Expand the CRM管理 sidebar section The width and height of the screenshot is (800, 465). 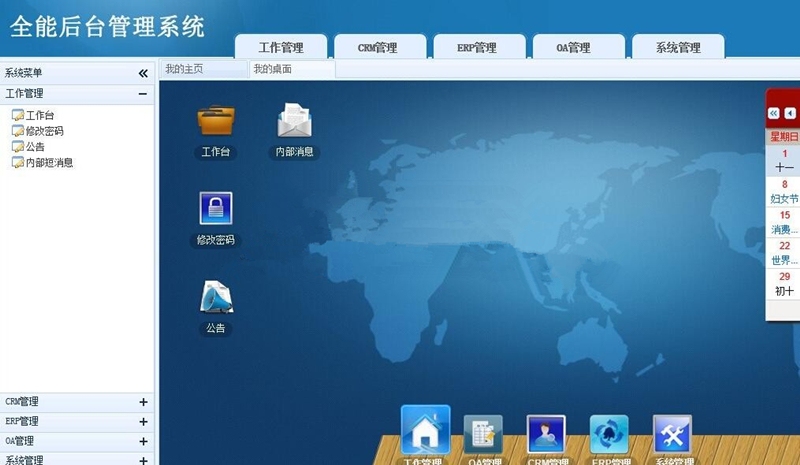point(143,402)
